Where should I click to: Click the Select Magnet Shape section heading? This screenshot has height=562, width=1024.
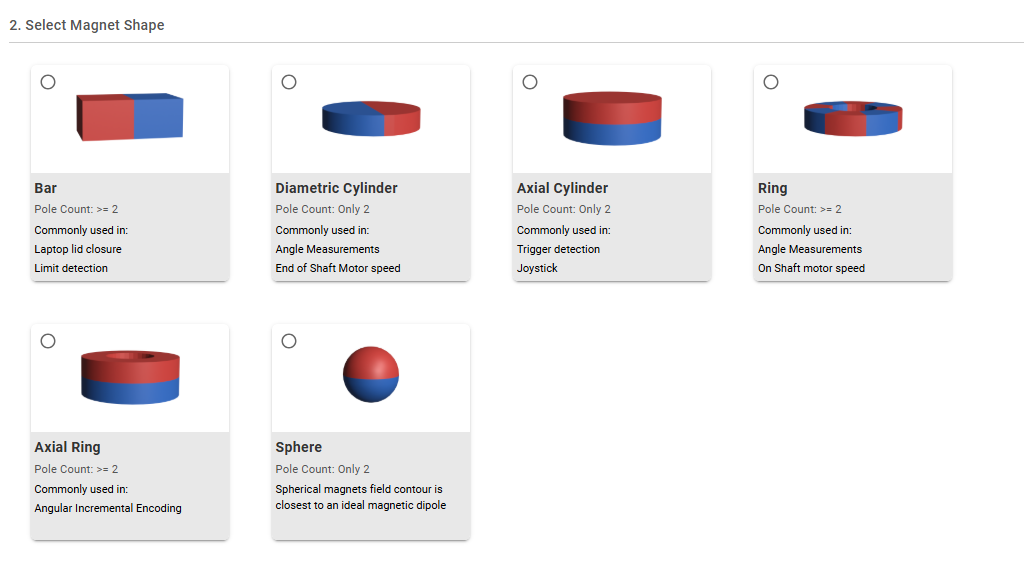pyautogui.click(x=87, y=25)
